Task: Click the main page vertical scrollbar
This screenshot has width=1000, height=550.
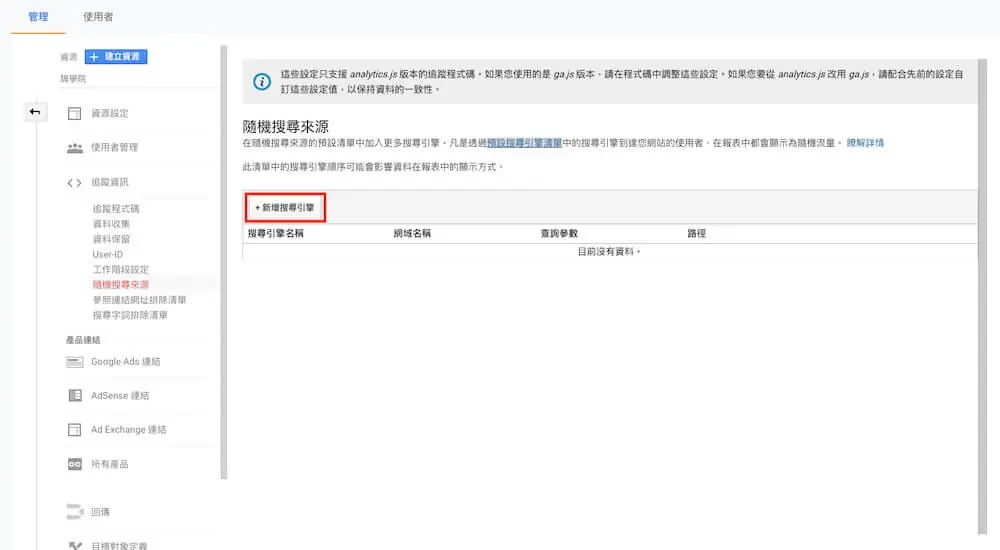Action: pyautogui.click(x=982, y=297)
